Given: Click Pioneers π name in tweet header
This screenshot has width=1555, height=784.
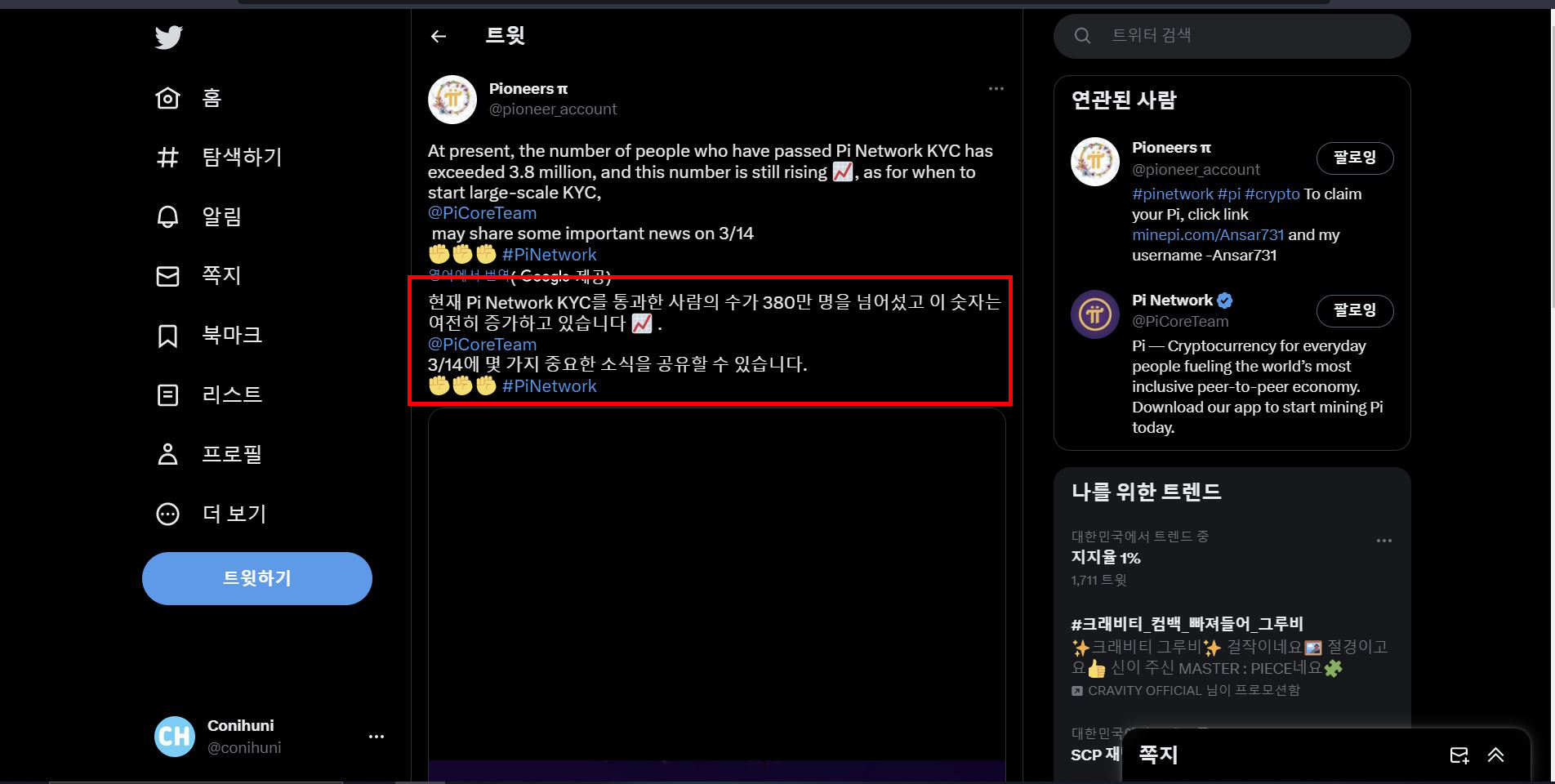Looking at the screenshot, I should [x=528, y=88].
